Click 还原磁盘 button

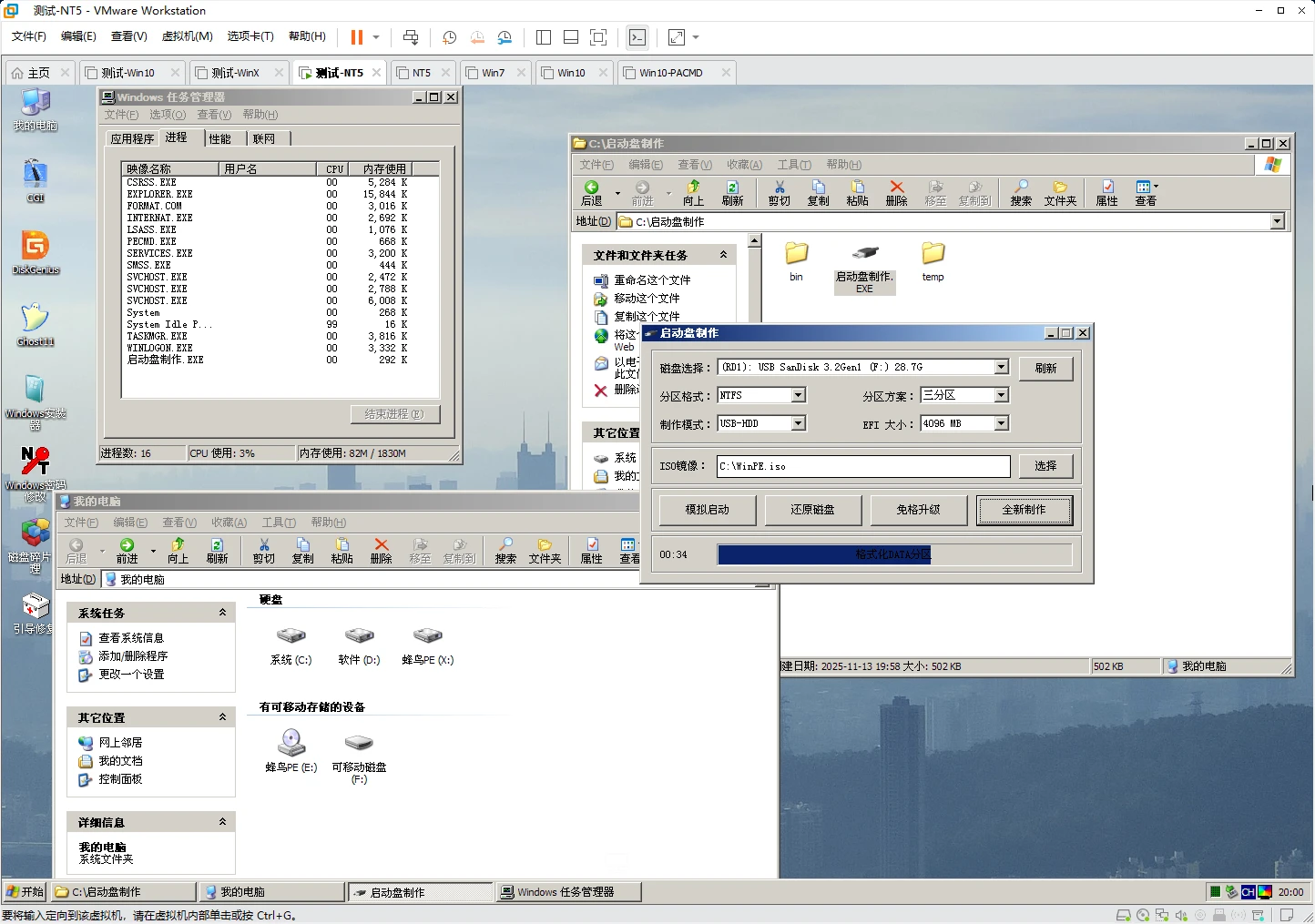(x=813, y=510)
